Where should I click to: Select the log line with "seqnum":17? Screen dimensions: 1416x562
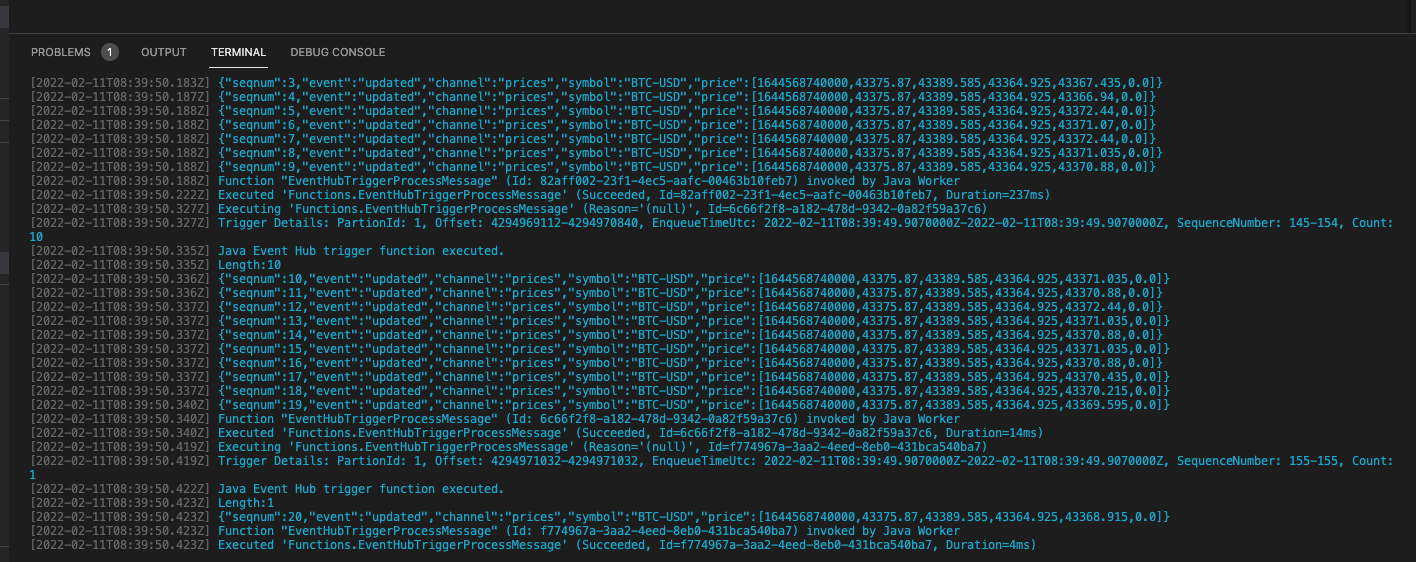pos(600,376)
